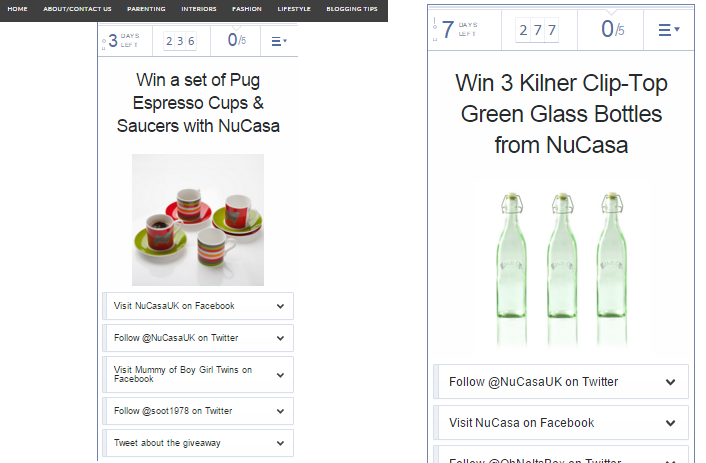706x463 pixels.
Task: Open the INTERIORS menu item
Action: [x=199, y=9]
